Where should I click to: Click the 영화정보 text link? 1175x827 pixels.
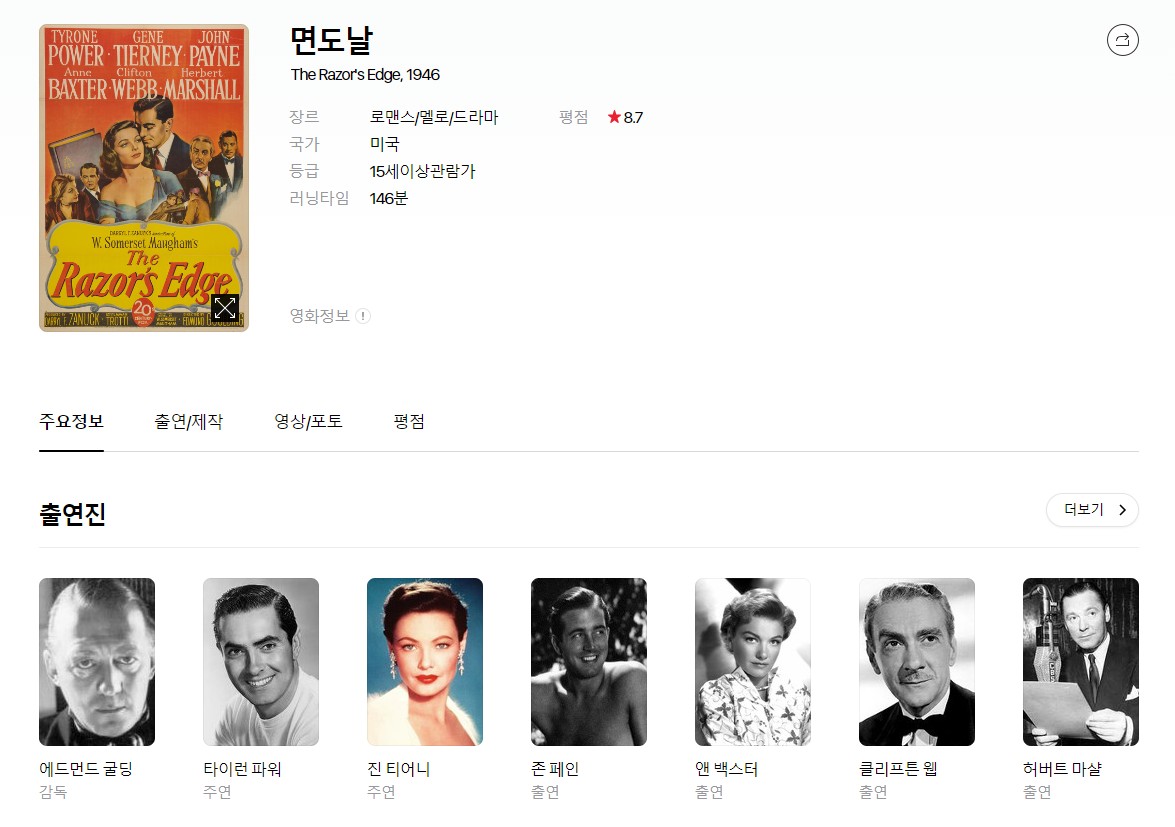click(319, 316)
